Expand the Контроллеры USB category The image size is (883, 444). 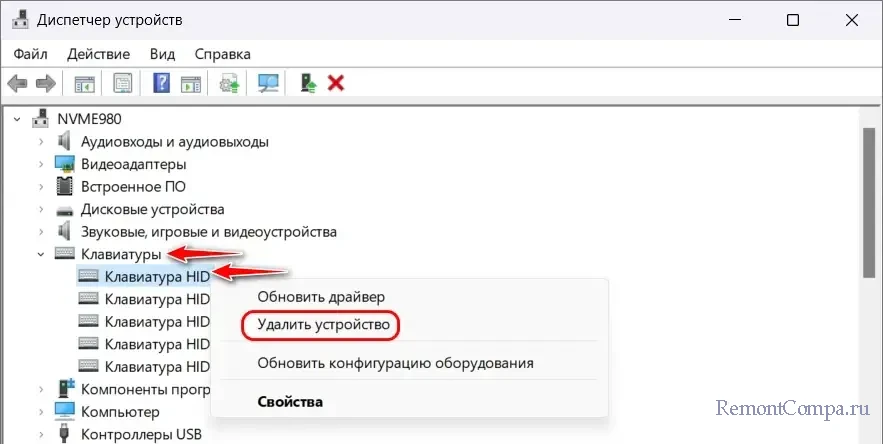(x=41, y=434)
